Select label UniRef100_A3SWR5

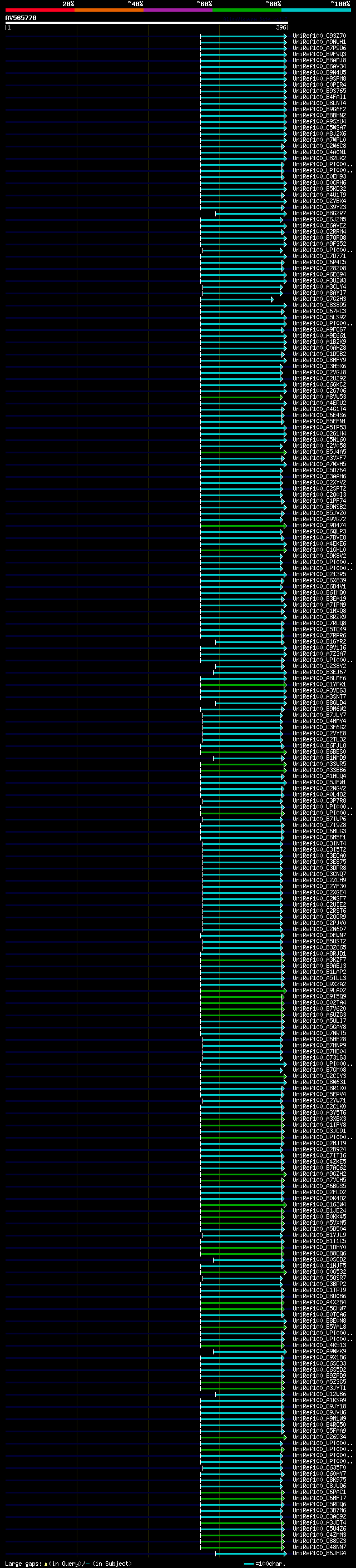tap(319, 764)
